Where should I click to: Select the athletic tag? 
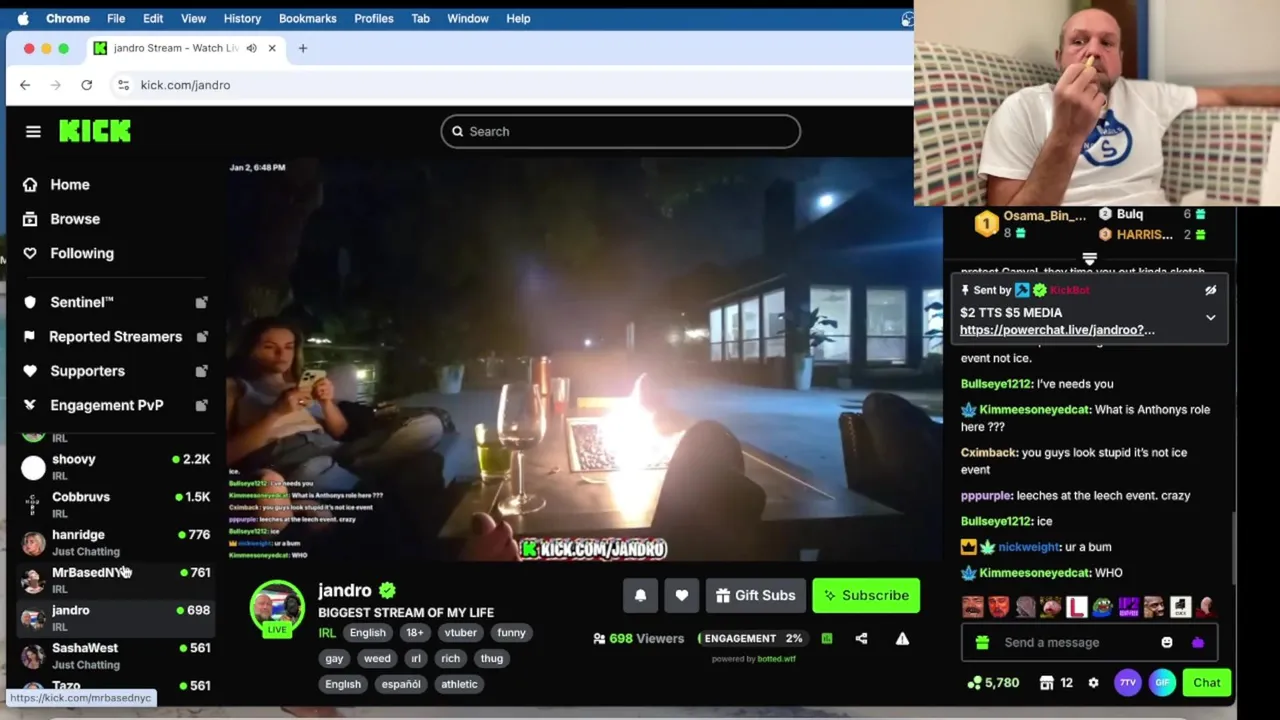[x=459, y=684]
